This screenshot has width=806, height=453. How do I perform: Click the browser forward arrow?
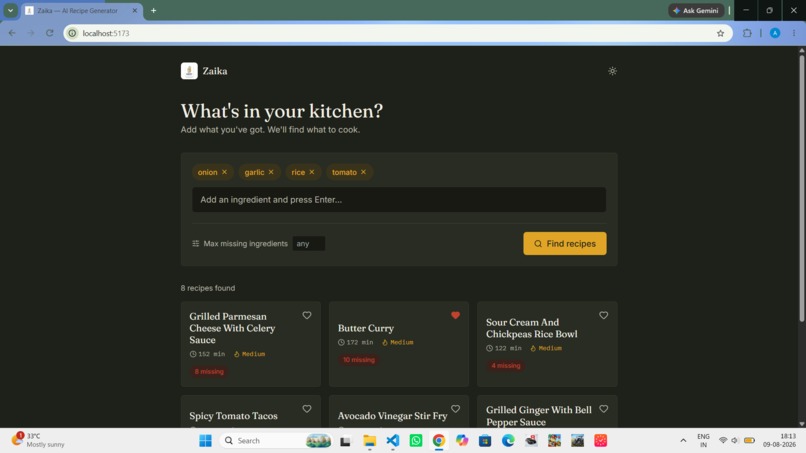[x=31, y=33]
